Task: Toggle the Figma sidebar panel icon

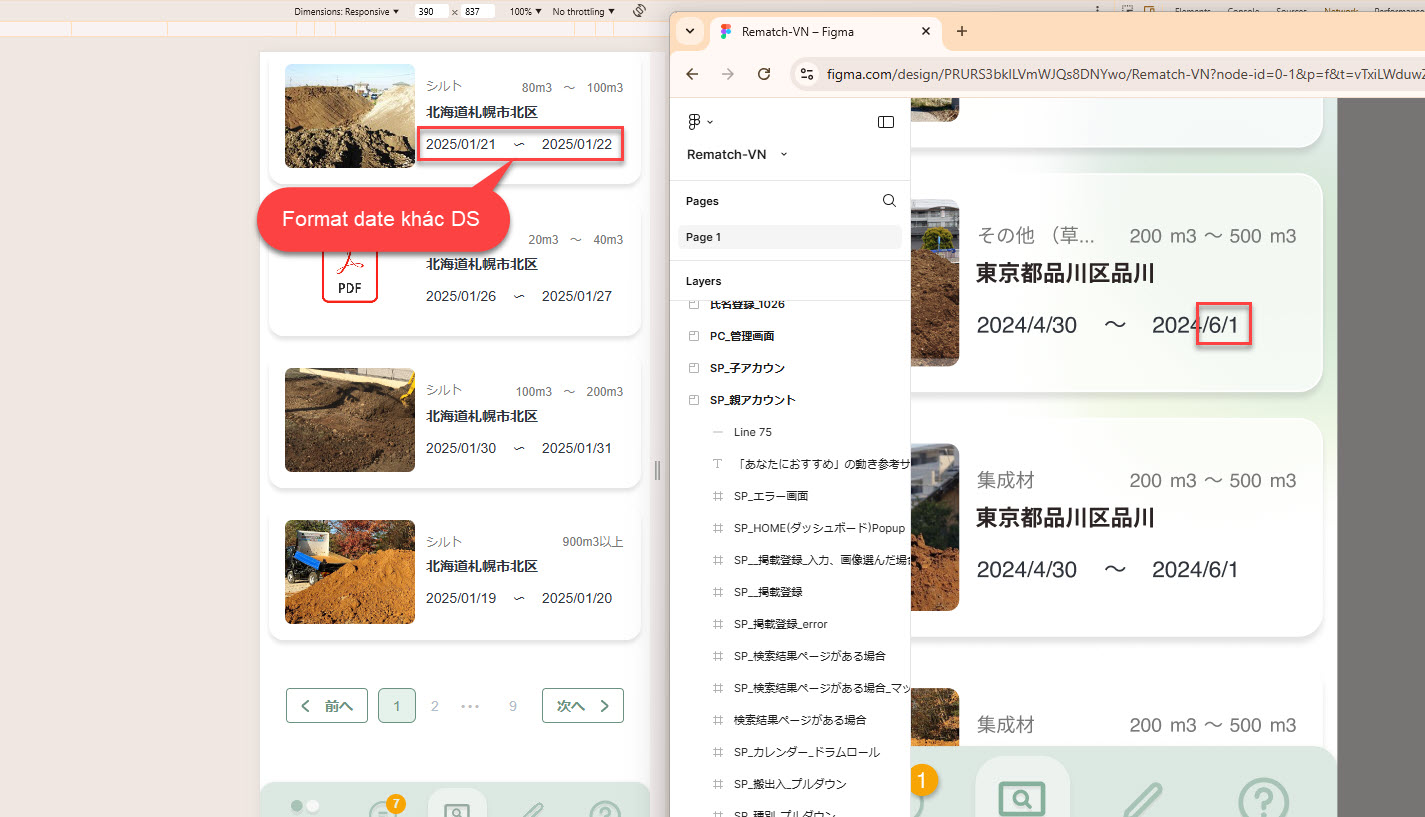Action: tap(885, 122)
